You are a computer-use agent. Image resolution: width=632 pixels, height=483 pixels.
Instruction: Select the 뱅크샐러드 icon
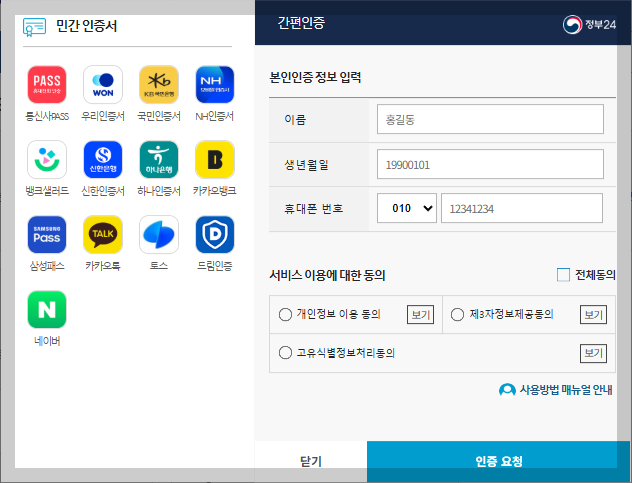coord(47,160)
